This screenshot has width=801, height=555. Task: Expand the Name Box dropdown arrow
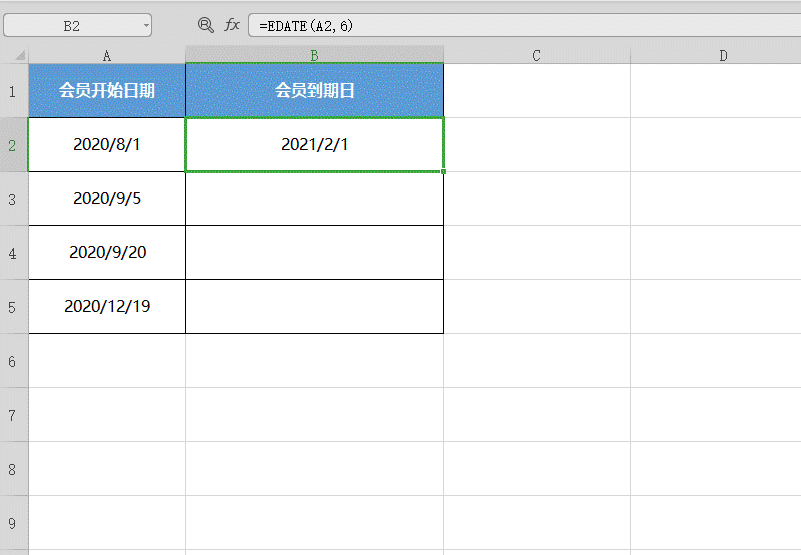pyautogui.click(x=146, y=25)
